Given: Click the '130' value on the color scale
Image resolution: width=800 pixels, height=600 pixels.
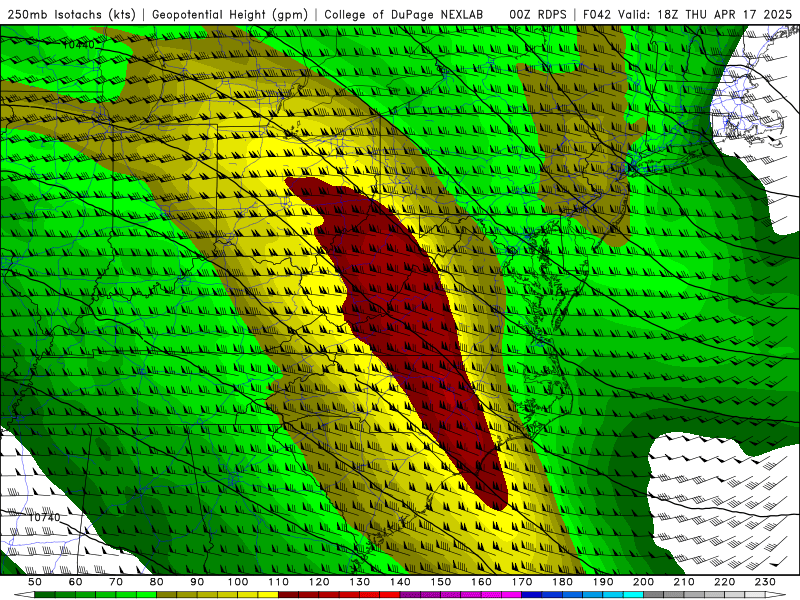Looking at the screenshot, I should point(360,582).
